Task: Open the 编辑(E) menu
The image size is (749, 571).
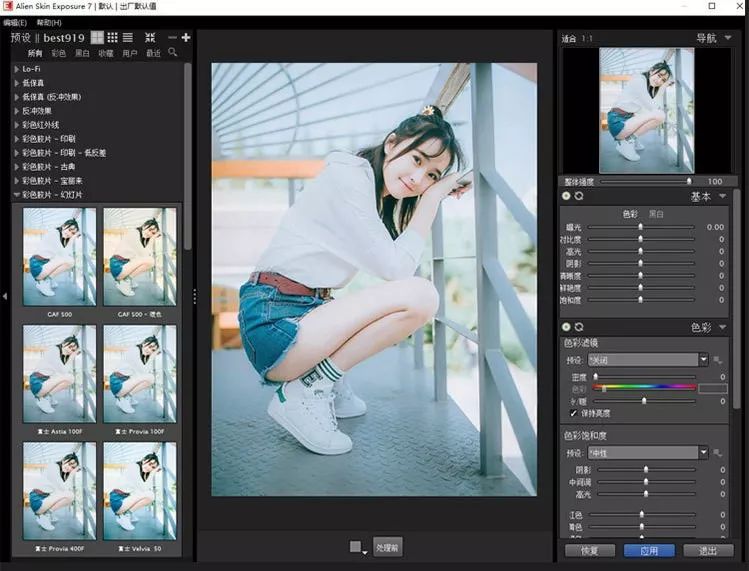Action: click(15, 22)
